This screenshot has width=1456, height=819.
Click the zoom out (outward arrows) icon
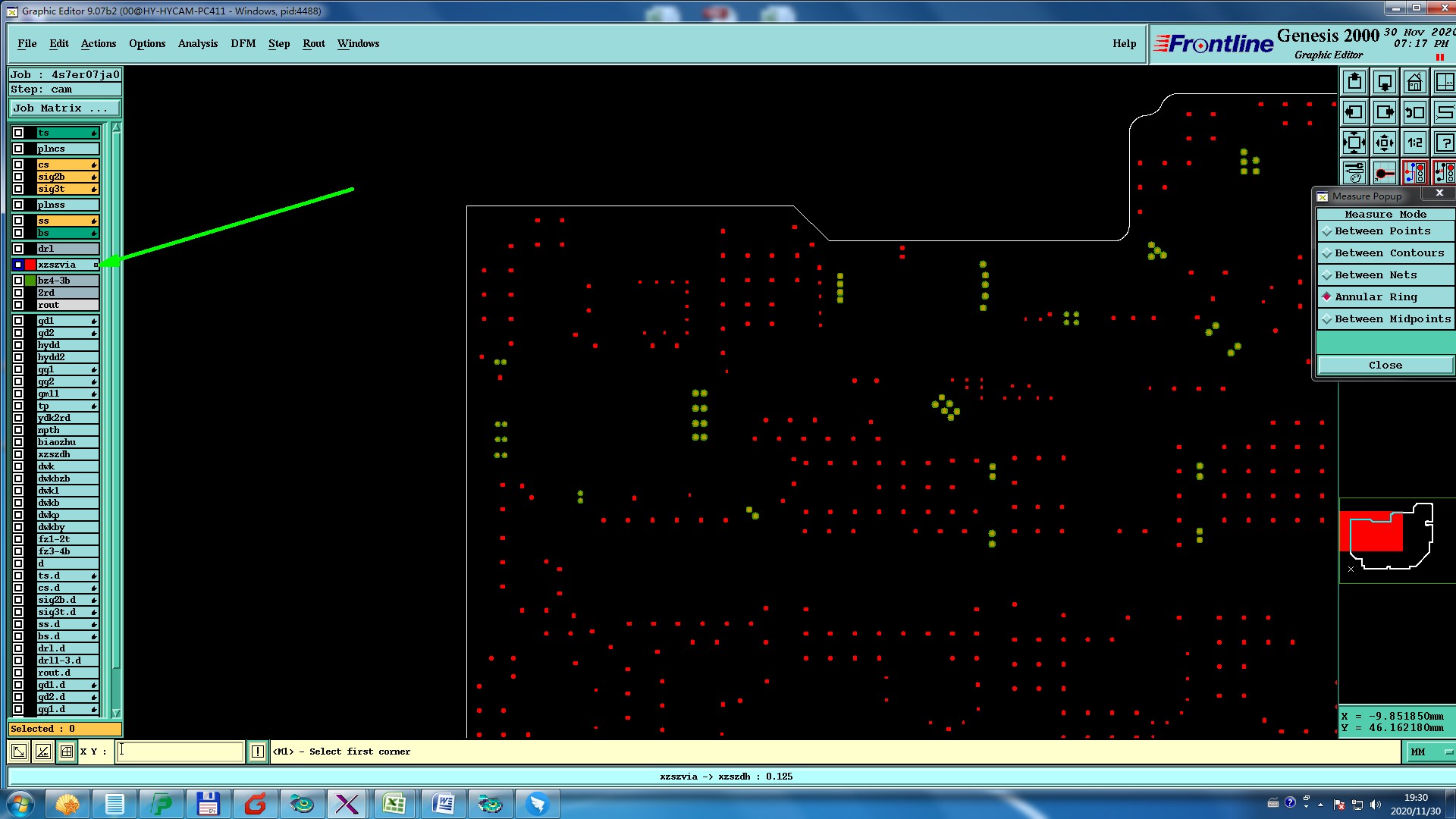pyautogui.click(x=1385, y=143)
